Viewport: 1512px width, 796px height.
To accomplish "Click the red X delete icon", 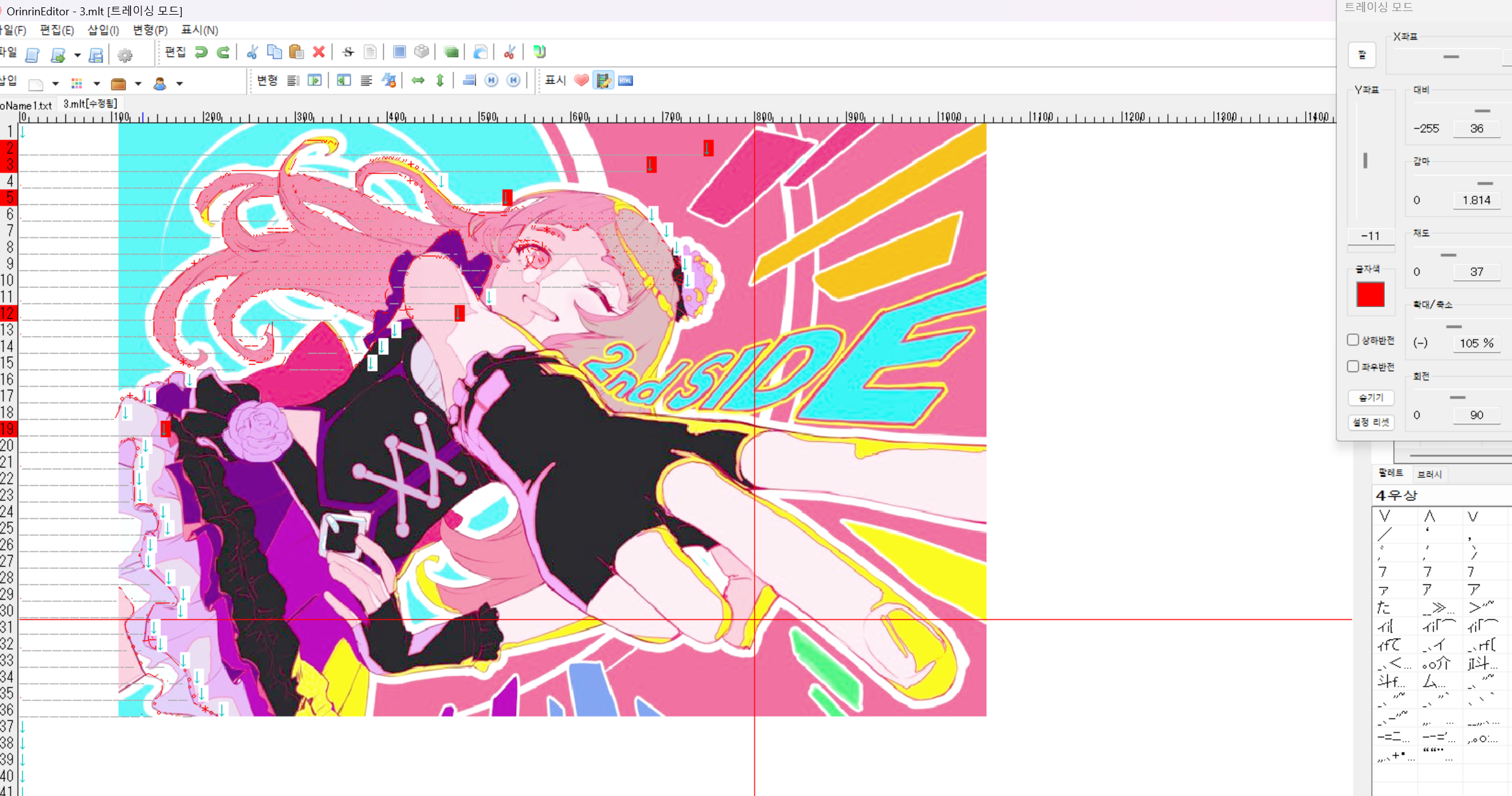I will click(319, 53).
